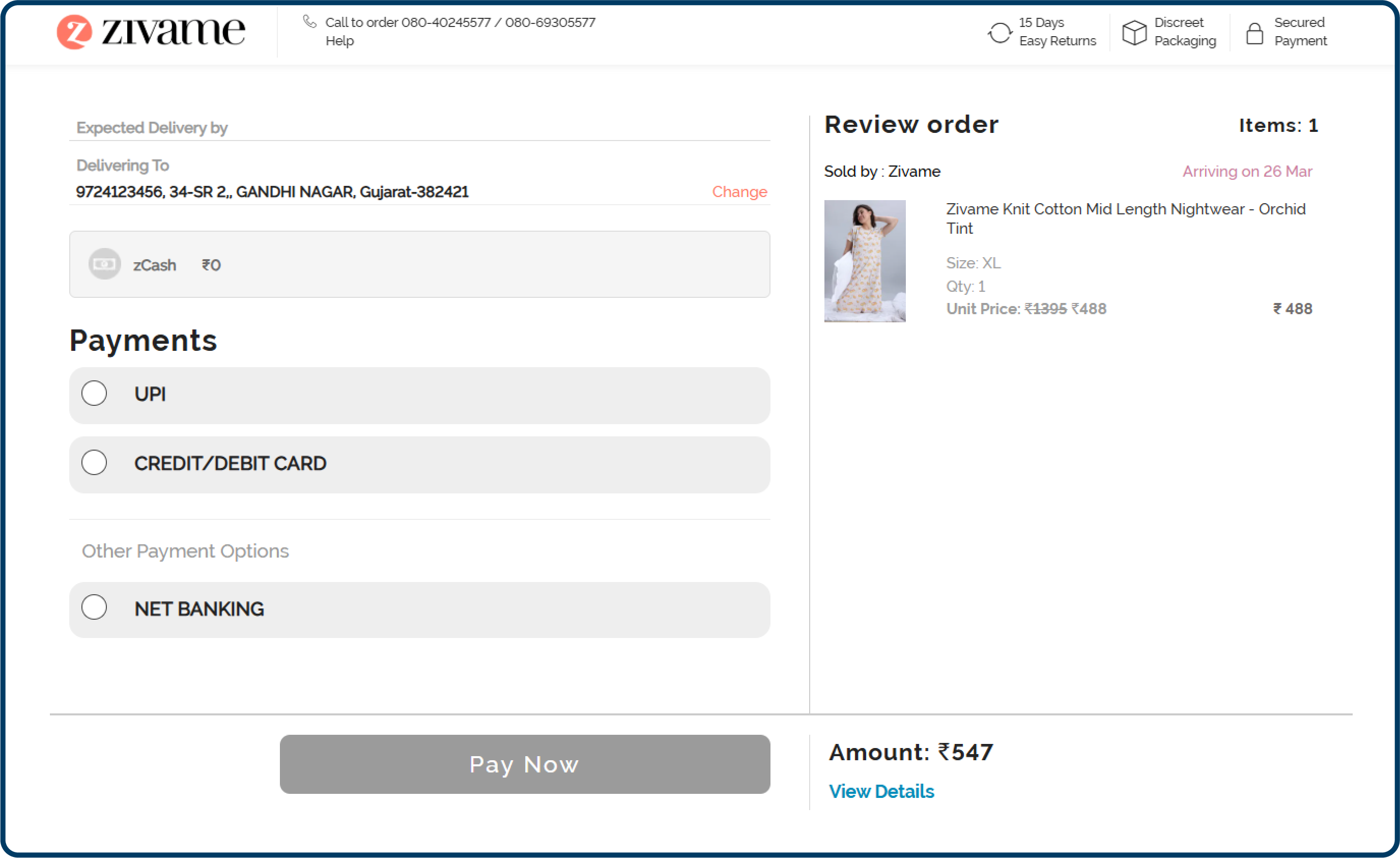Click the phone call icon in header
The image size is (1400, 858).
click(x=309, y=20)
